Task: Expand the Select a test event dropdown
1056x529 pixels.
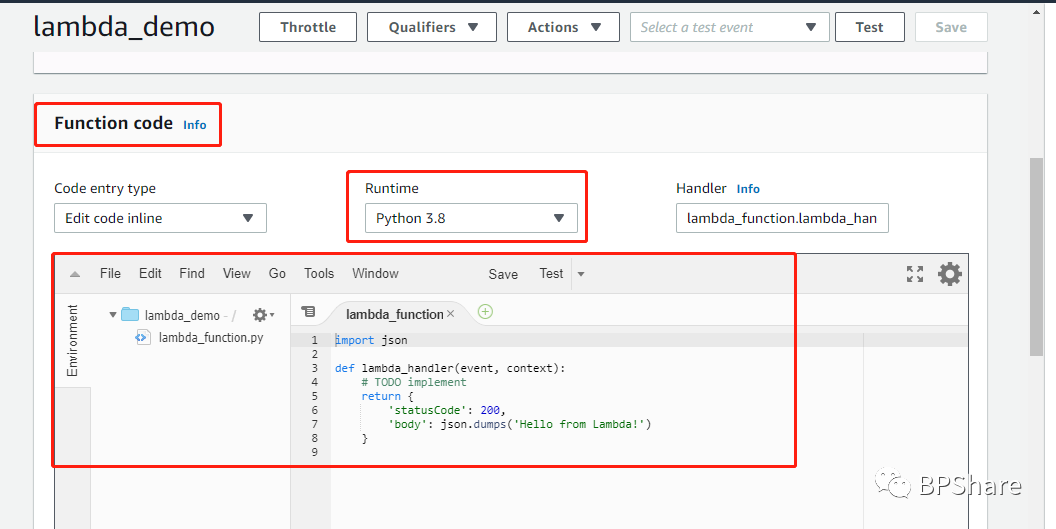Action: point(729,27)
